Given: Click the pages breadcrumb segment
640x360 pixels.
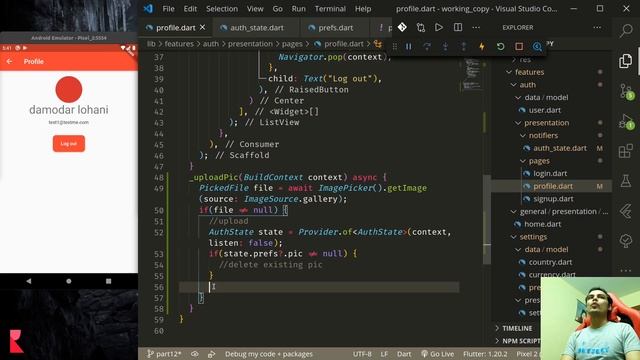Looking at the screenshot, I should click(292, 44).
